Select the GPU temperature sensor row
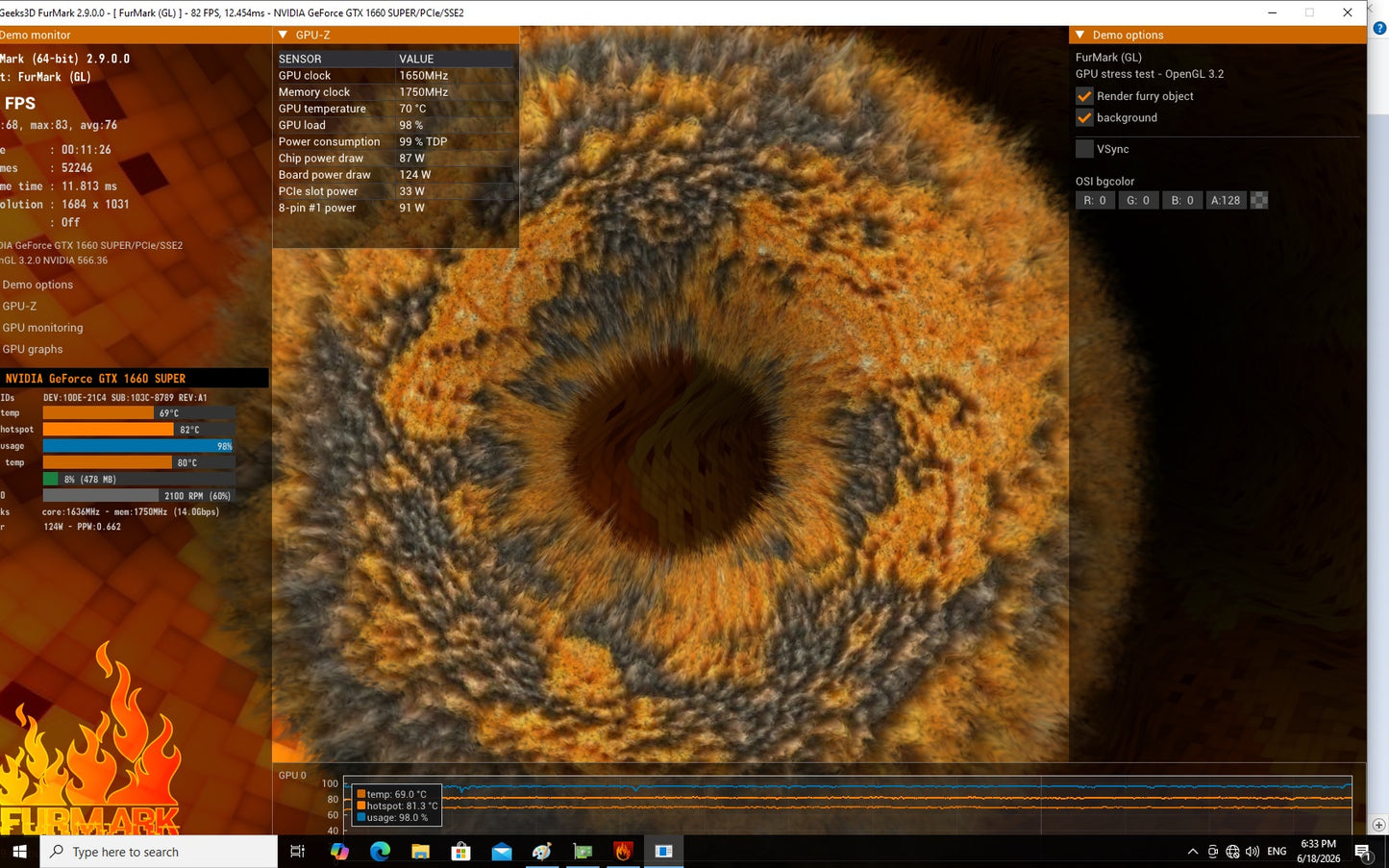 tap(395, 109)
